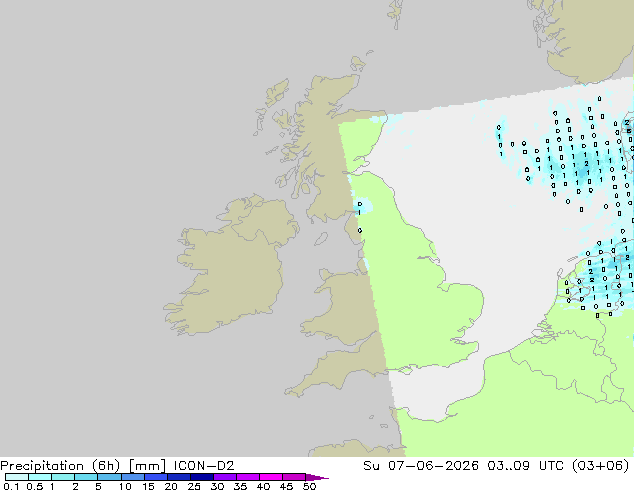
Task: Pick the legend swatch between 1 and 2
Action: [x=63, y=477]
